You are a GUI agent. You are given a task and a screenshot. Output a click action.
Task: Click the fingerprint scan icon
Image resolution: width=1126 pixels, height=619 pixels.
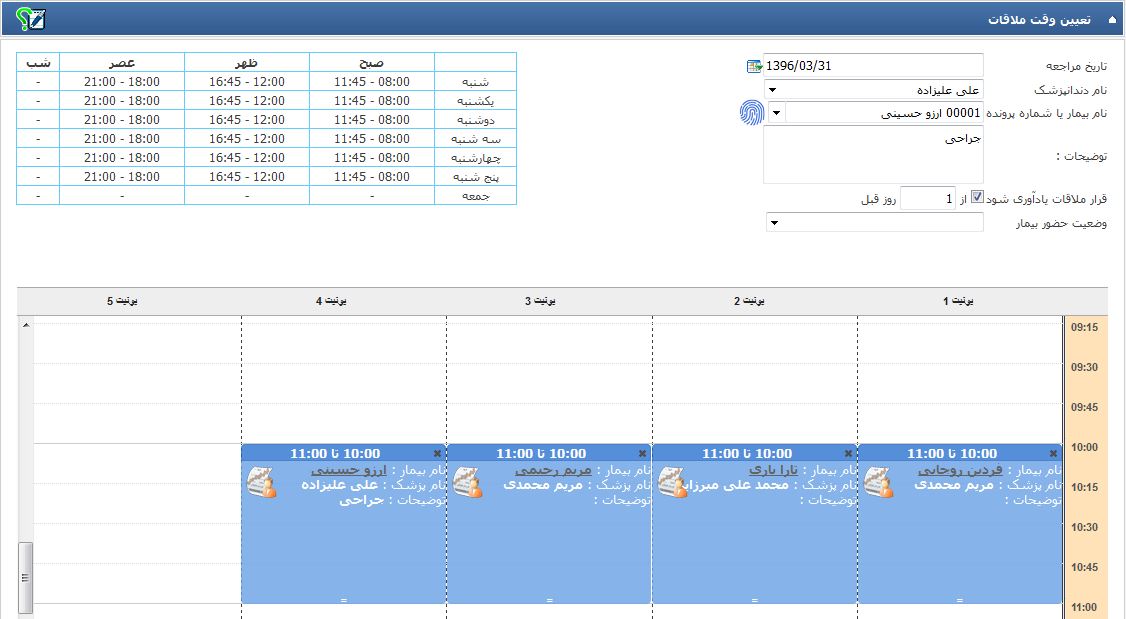(x=751, y=113)
